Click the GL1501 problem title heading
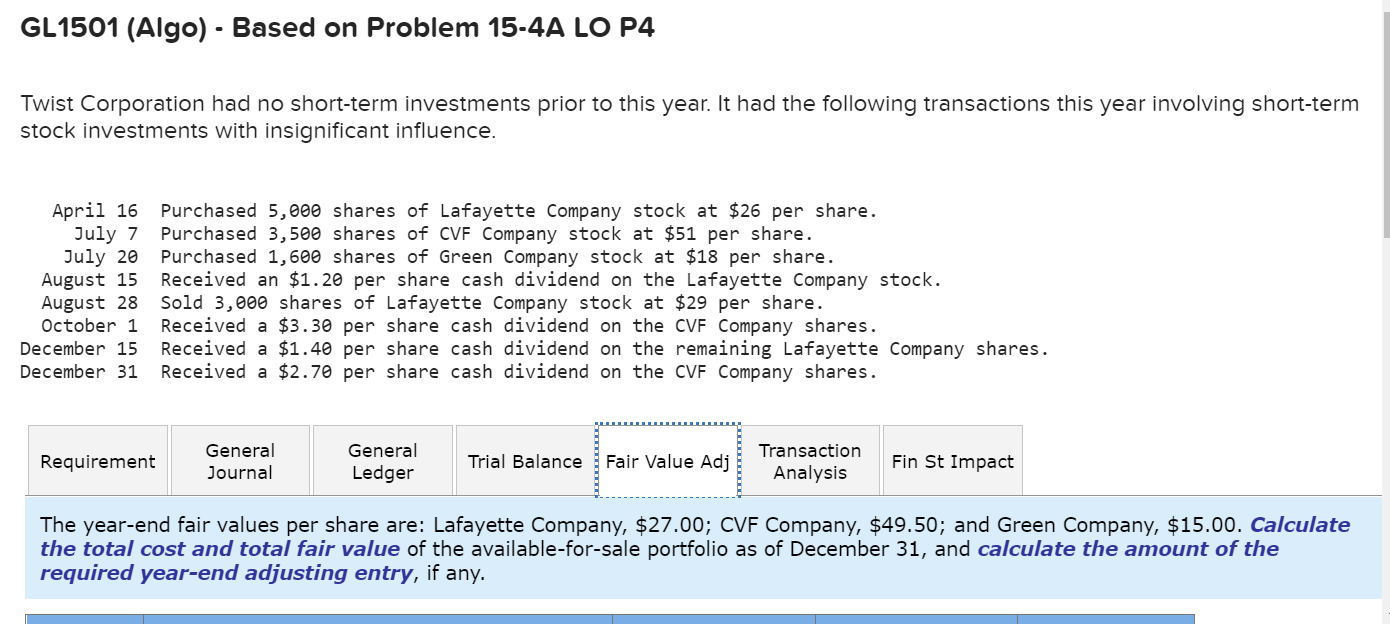This screenshot has height=624, width=1390. click(337, 27)
